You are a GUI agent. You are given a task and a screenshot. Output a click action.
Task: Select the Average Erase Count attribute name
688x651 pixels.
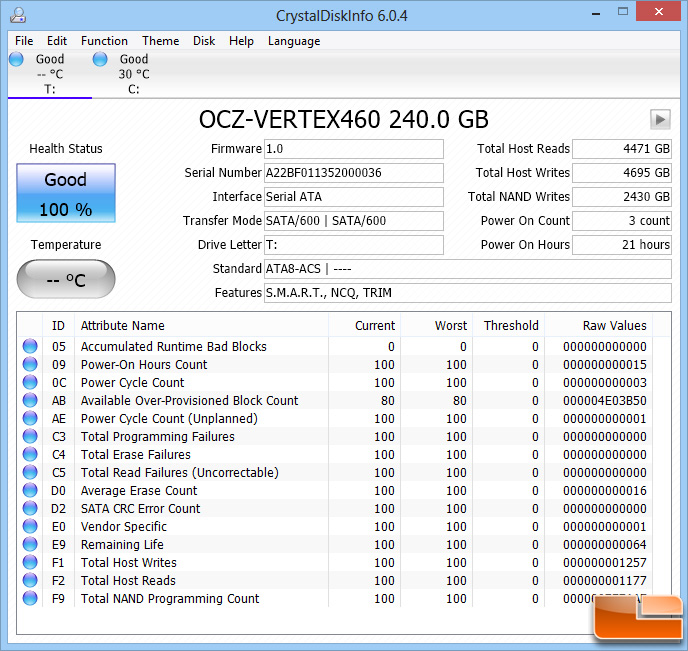click(x=139, y=490)
